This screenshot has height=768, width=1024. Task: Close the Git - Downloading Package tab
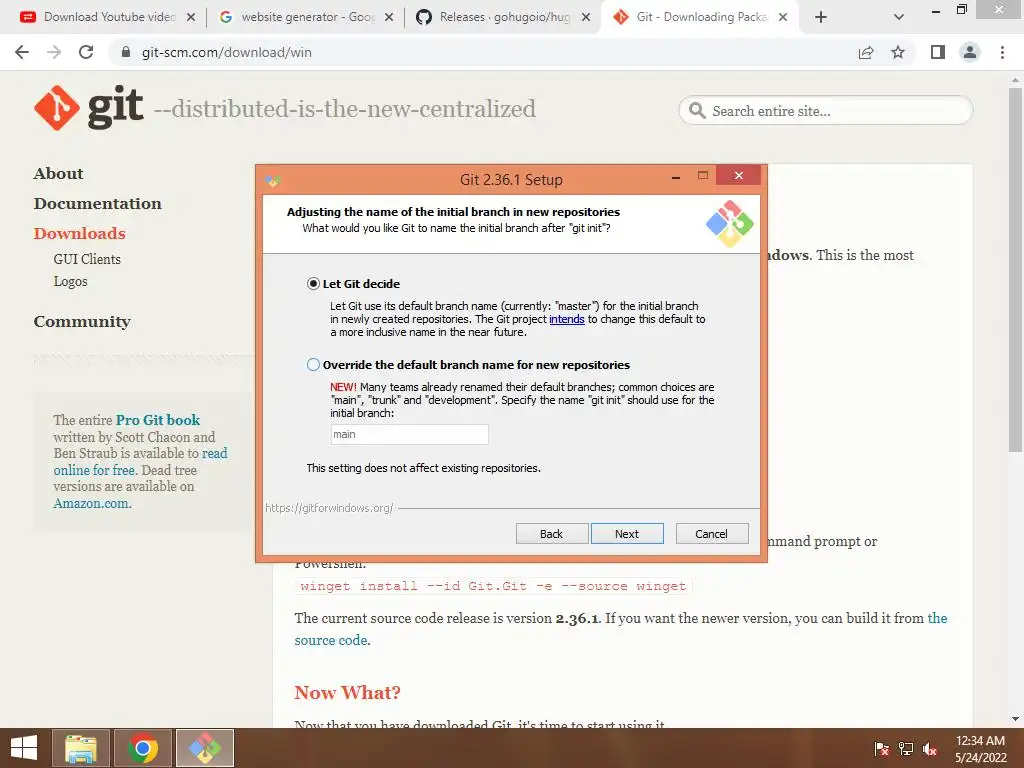point(783,17)
